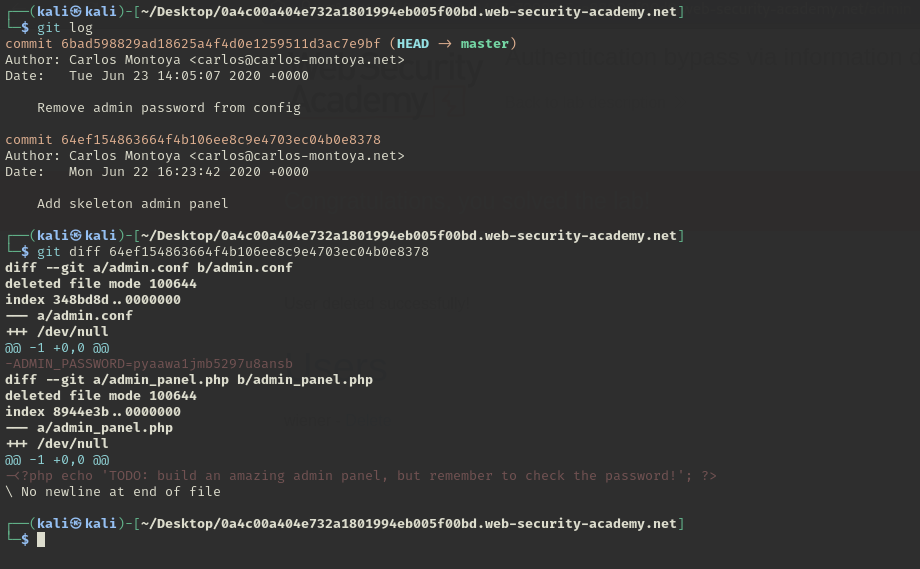The image size is (920, 569).
Task: Click the "Remove admin password from config" message
Action: pos(168,108)
